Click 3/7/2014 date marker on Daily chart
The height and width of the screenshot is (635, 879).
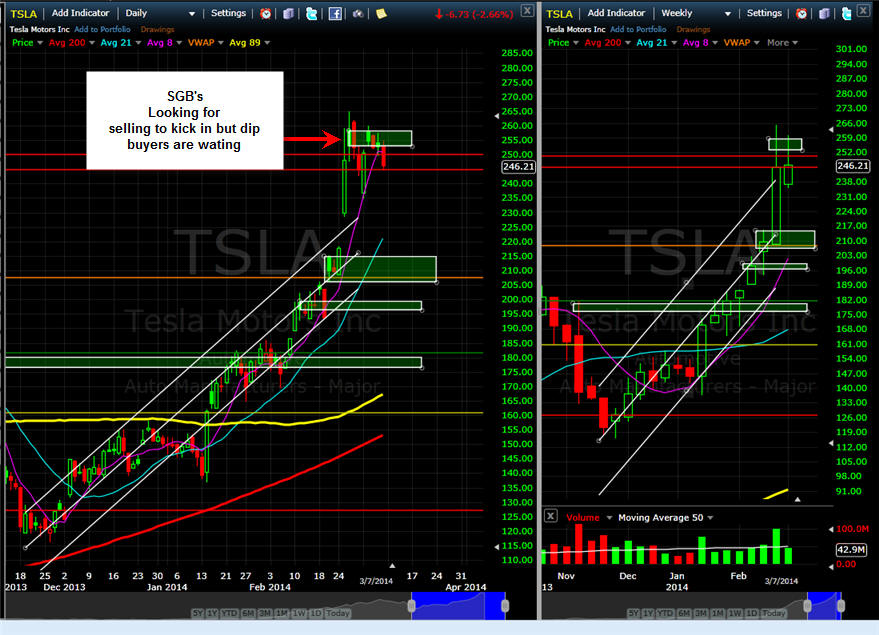click(x=376, y=581)
